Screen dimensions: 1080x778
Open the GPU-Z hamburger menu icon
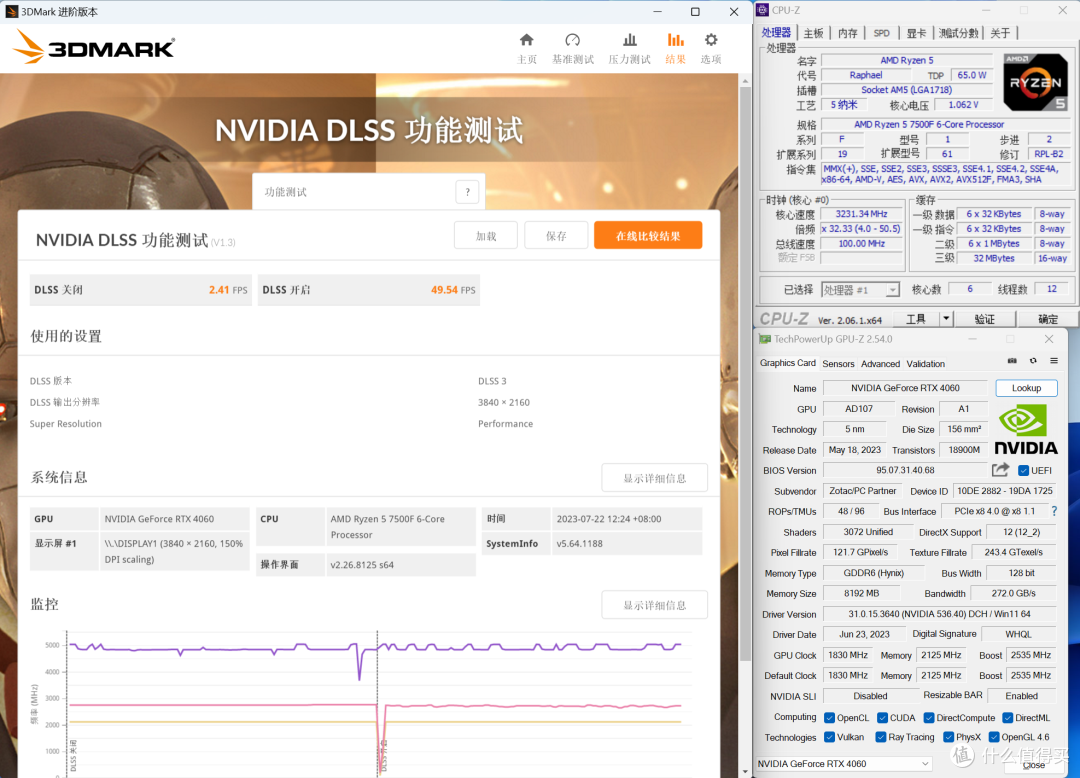[x=1054, y=361]
